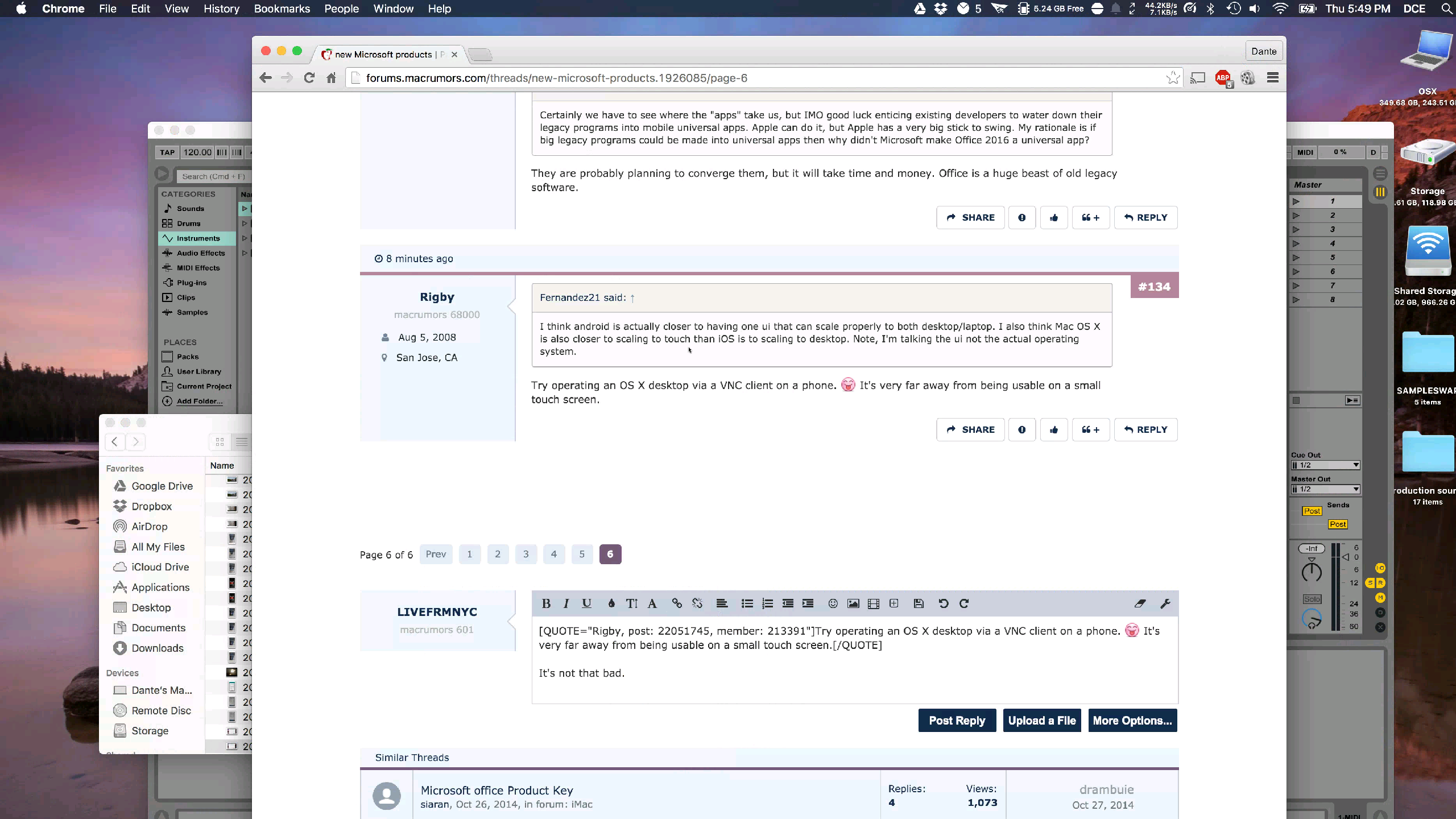
Task: Launch scene 1 in Ableton Master column
Action: pos(1296,201)
